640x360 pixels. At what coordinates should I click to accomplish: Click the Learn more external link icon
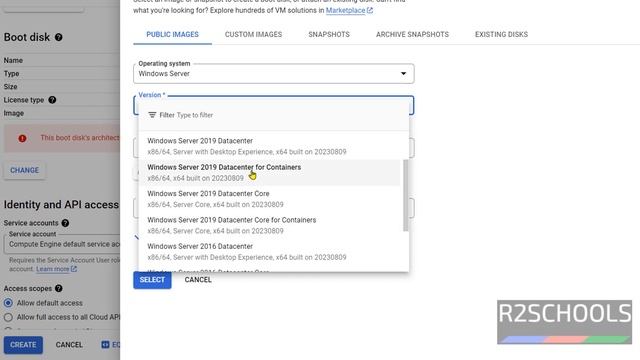click(x=74, y=269)
